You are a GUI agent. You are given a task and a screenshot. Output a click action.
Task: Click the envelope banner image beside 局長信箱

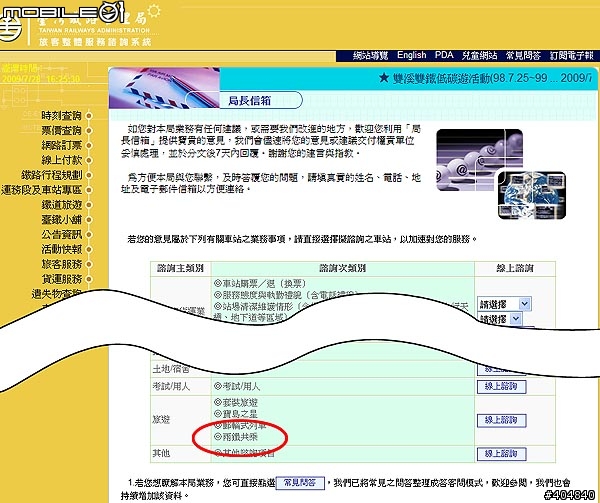pos(164,88)
